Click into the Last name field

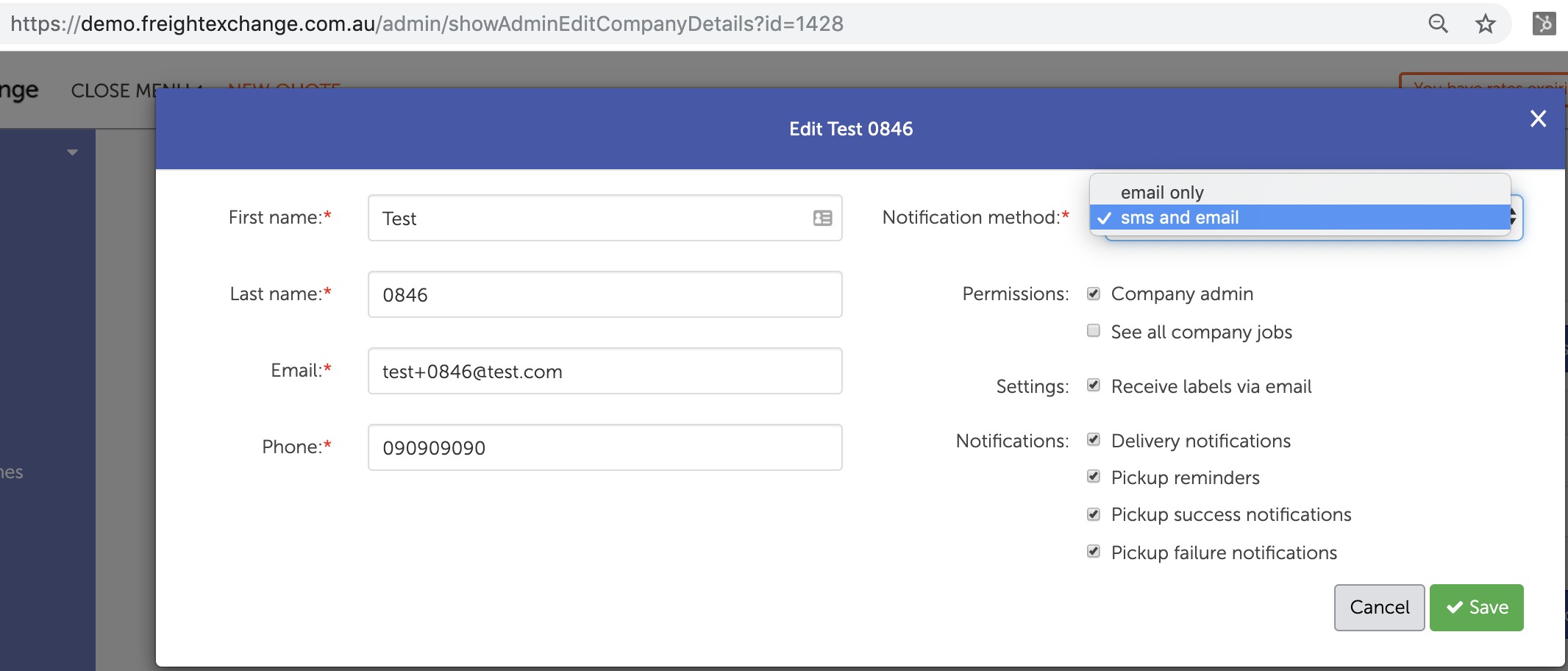pyautogui.click(x=605, y=294)
